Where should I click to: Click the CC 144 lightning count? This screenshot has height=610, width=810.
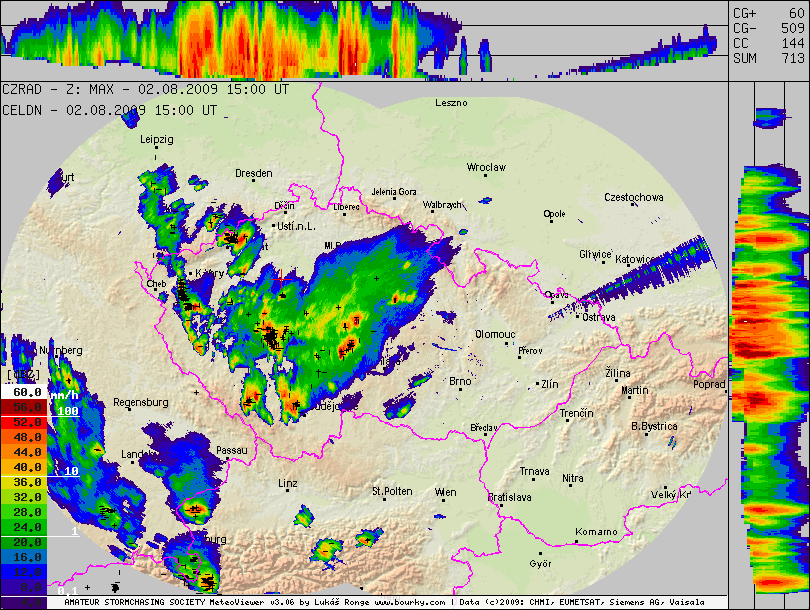pos(769,43)
